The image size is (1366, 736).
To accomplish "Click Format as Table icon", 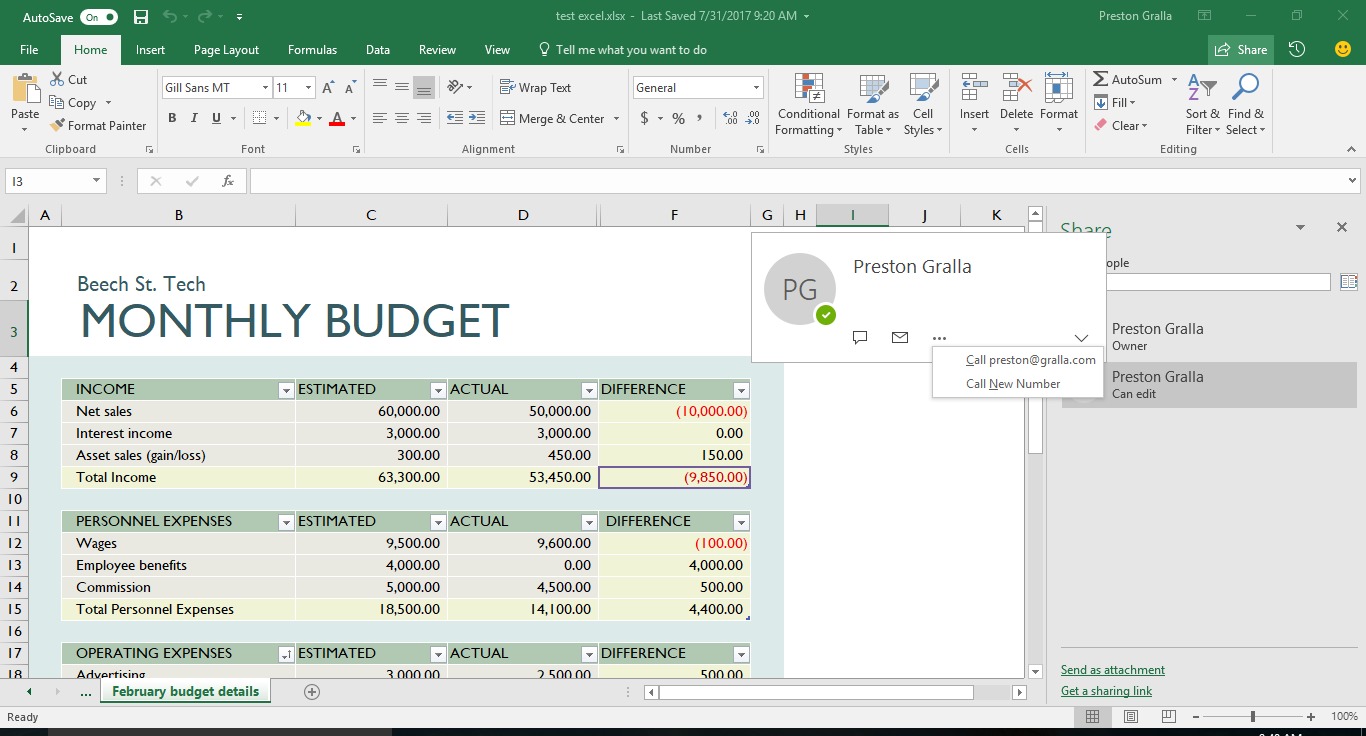I will (873, 88).
